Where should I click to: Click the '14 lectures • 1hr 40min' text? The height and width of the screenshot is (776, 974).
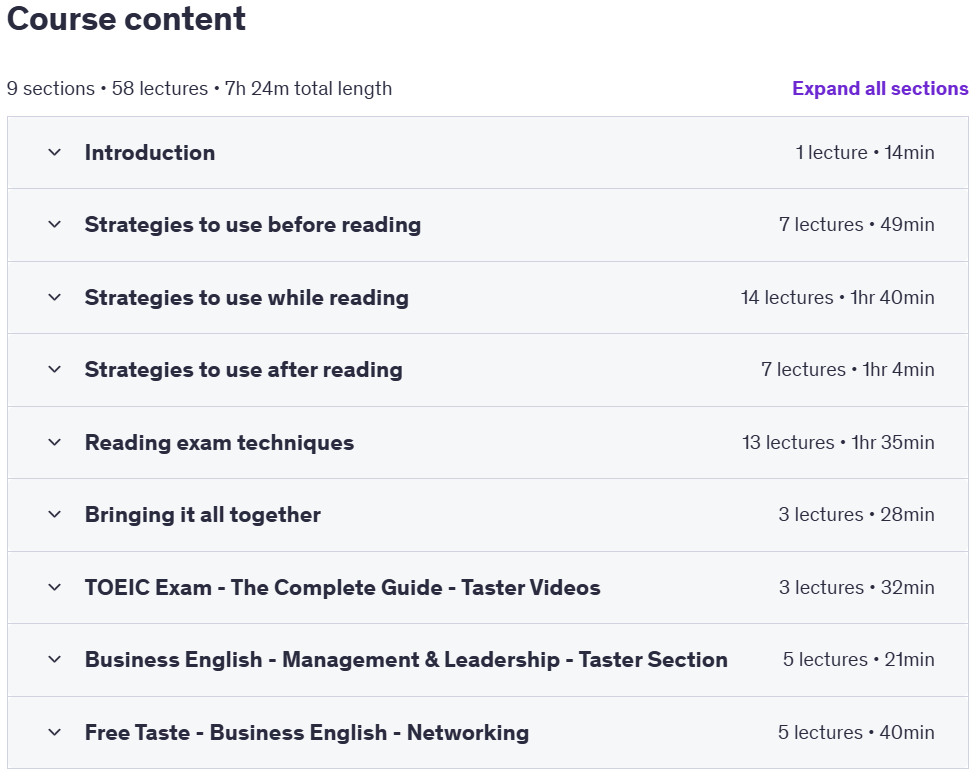pyautogui.click(x=837, y=298)
